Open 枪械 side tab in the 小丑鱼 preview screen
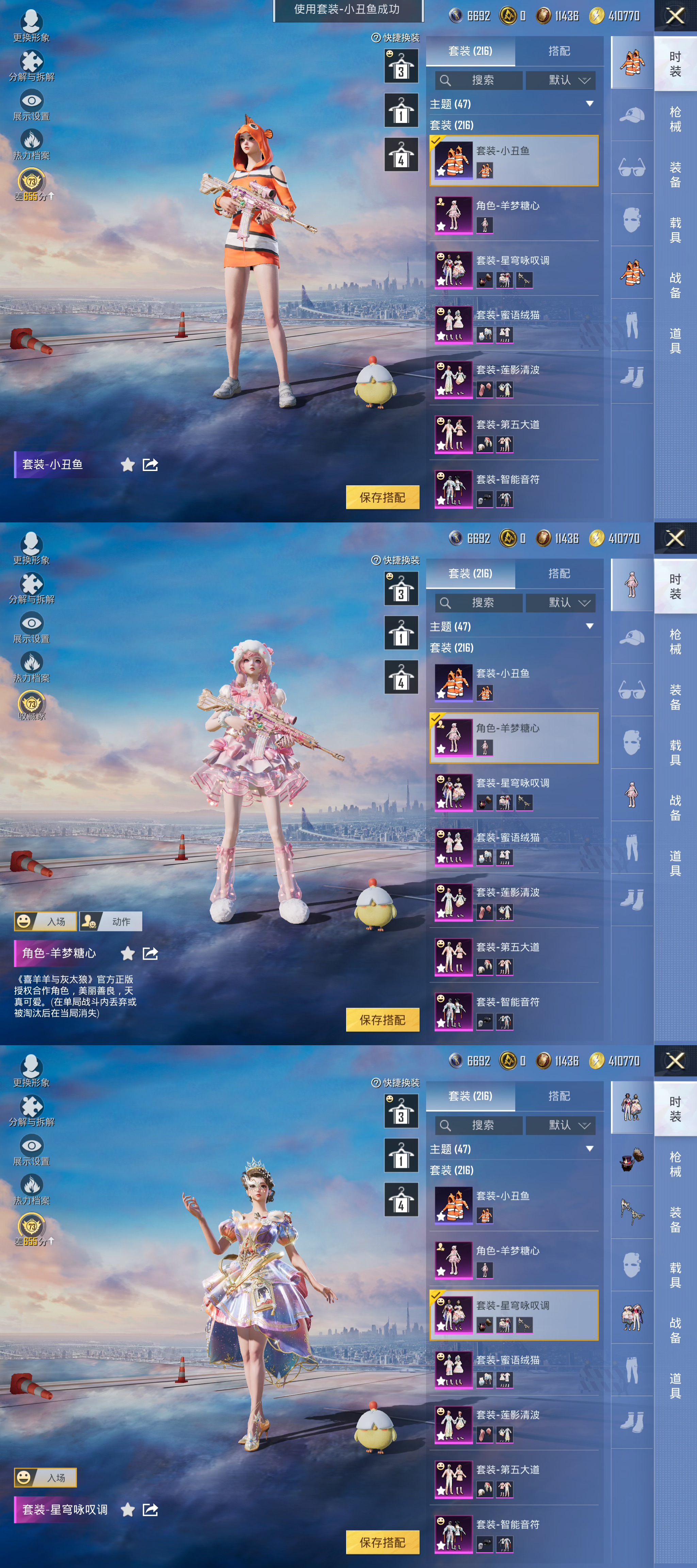The width and height of the screenshot is (697, 1568). coord(675,119)
